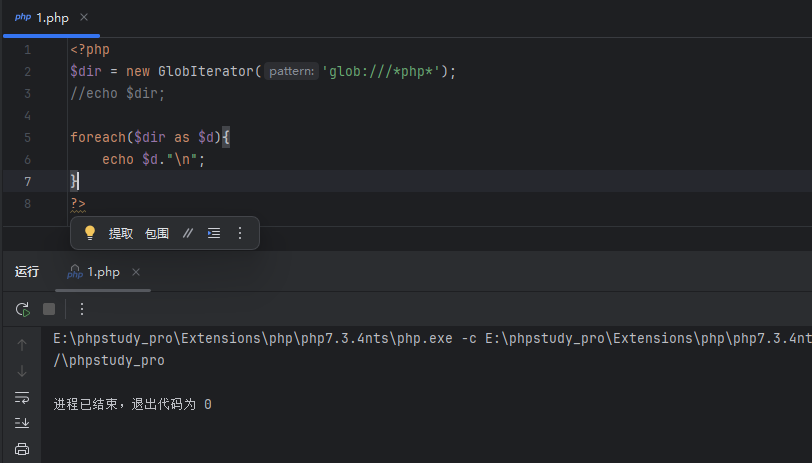The height and width of the screenshot is (463, 812).
Task: Click the comment (//) icon in floating toolbar
Action: click(x=188, y=233)
